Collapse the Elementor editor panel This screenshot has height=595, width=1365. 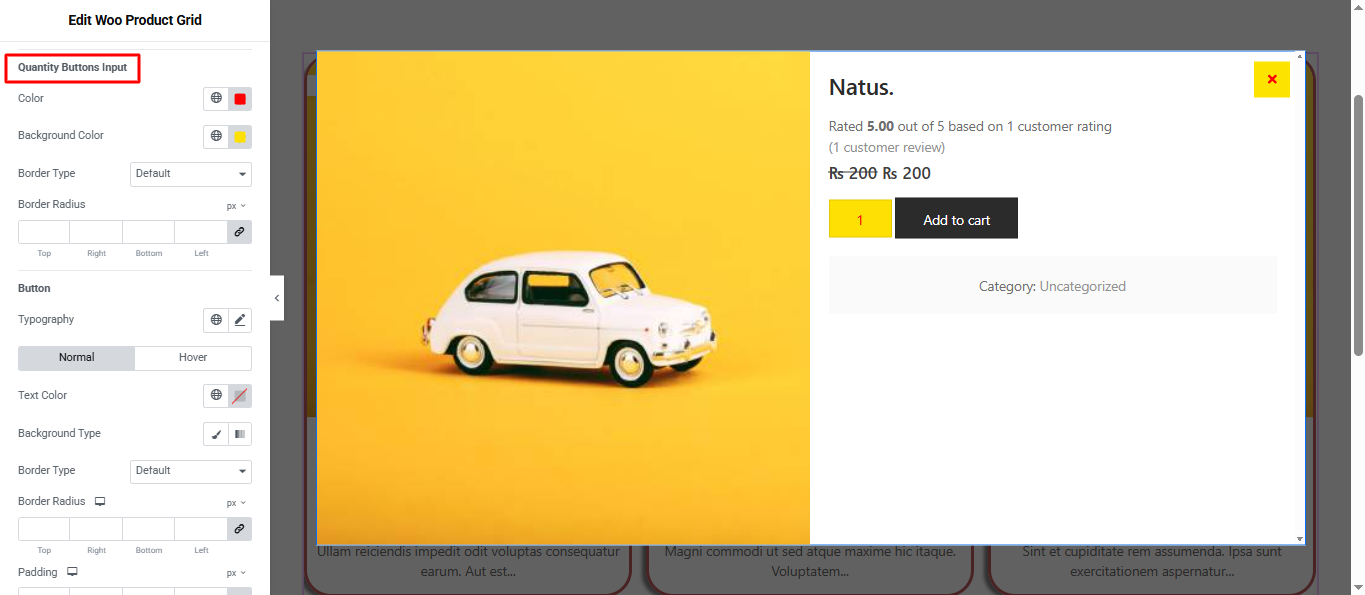(x=277, y=298)
